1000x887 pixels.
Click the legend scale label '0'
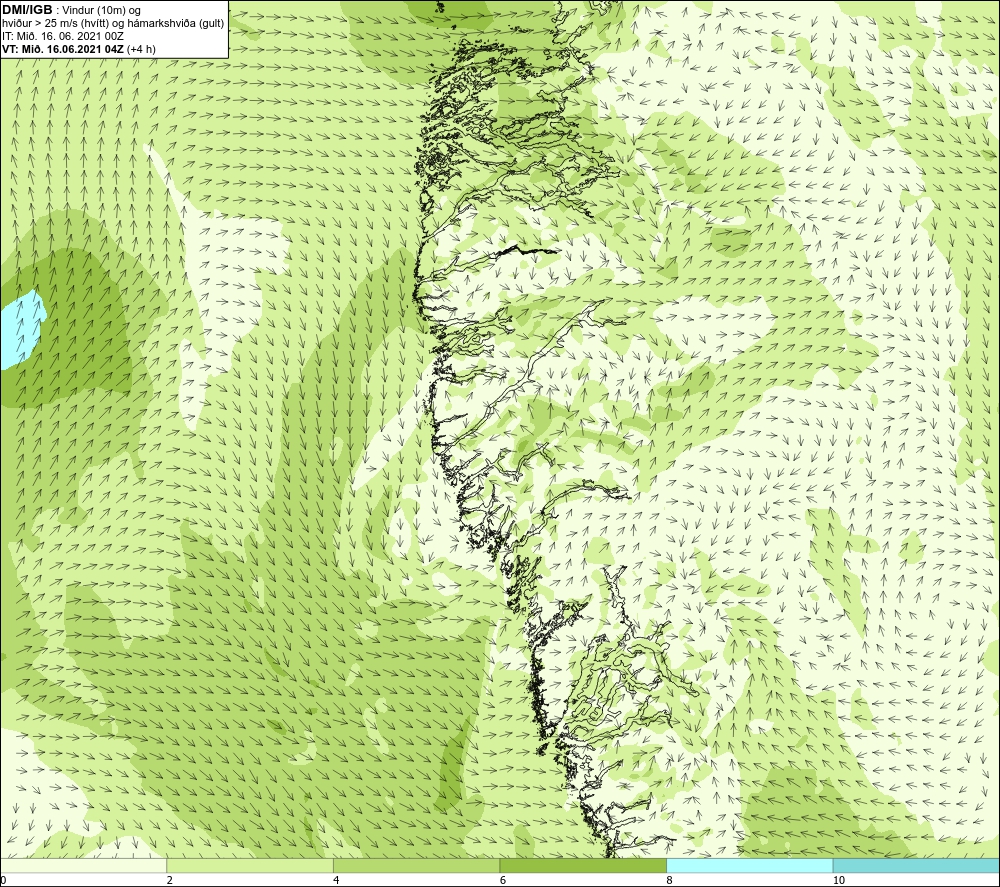pos(3,880)
